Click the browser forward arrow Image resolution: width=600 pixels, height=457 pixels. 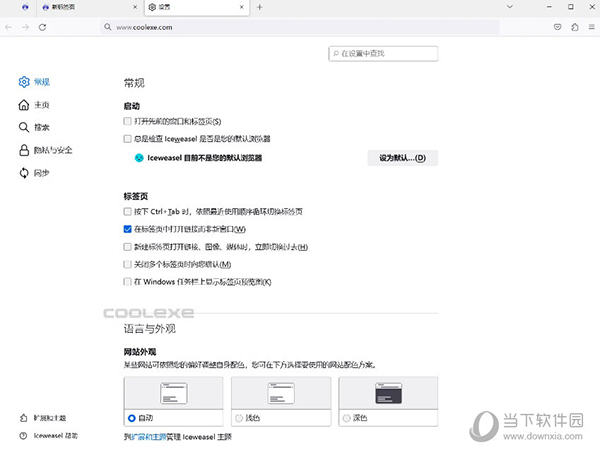25,27
